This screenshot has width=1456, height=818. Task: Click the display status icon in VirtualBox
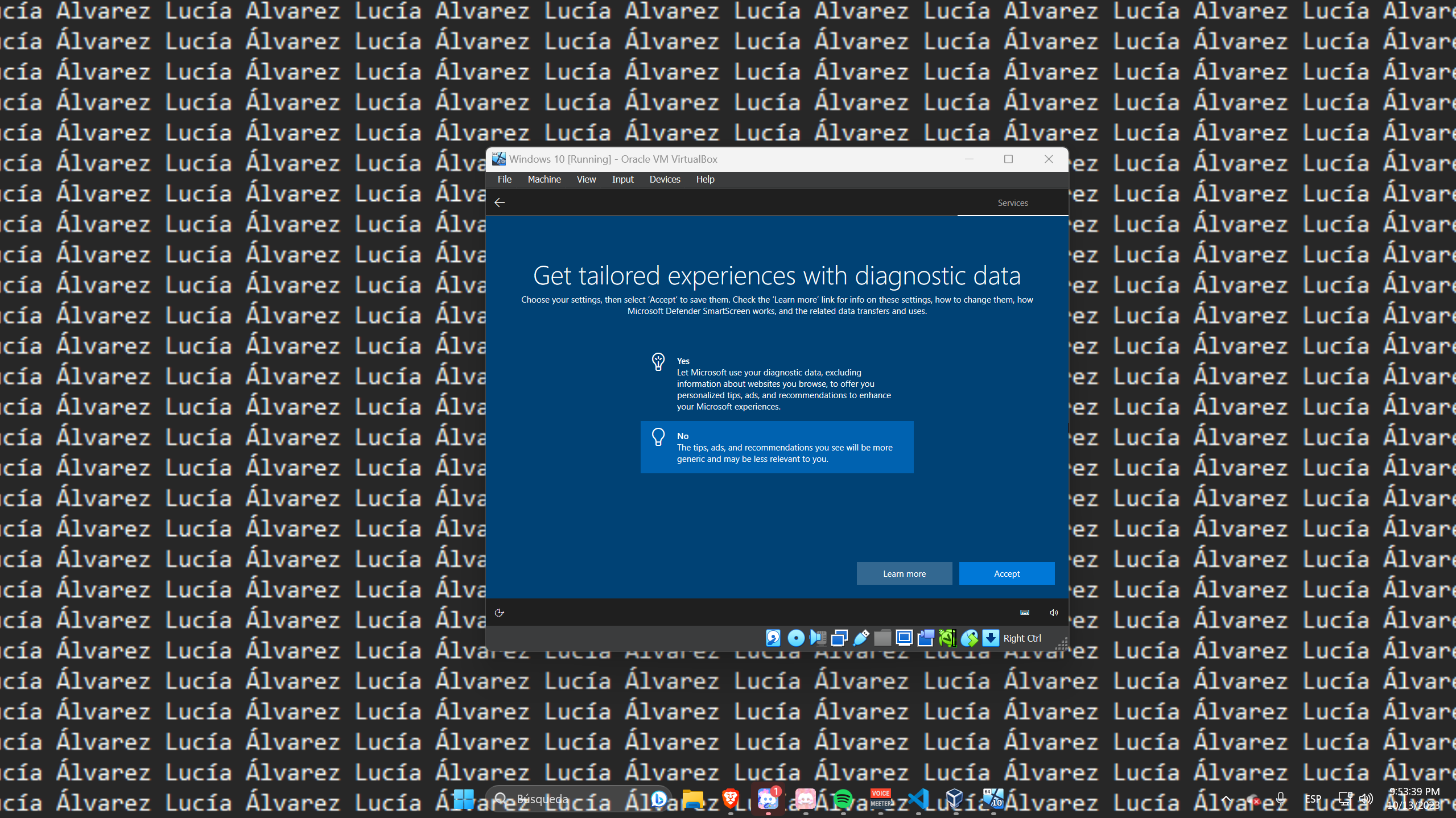[x=904, y=638]
